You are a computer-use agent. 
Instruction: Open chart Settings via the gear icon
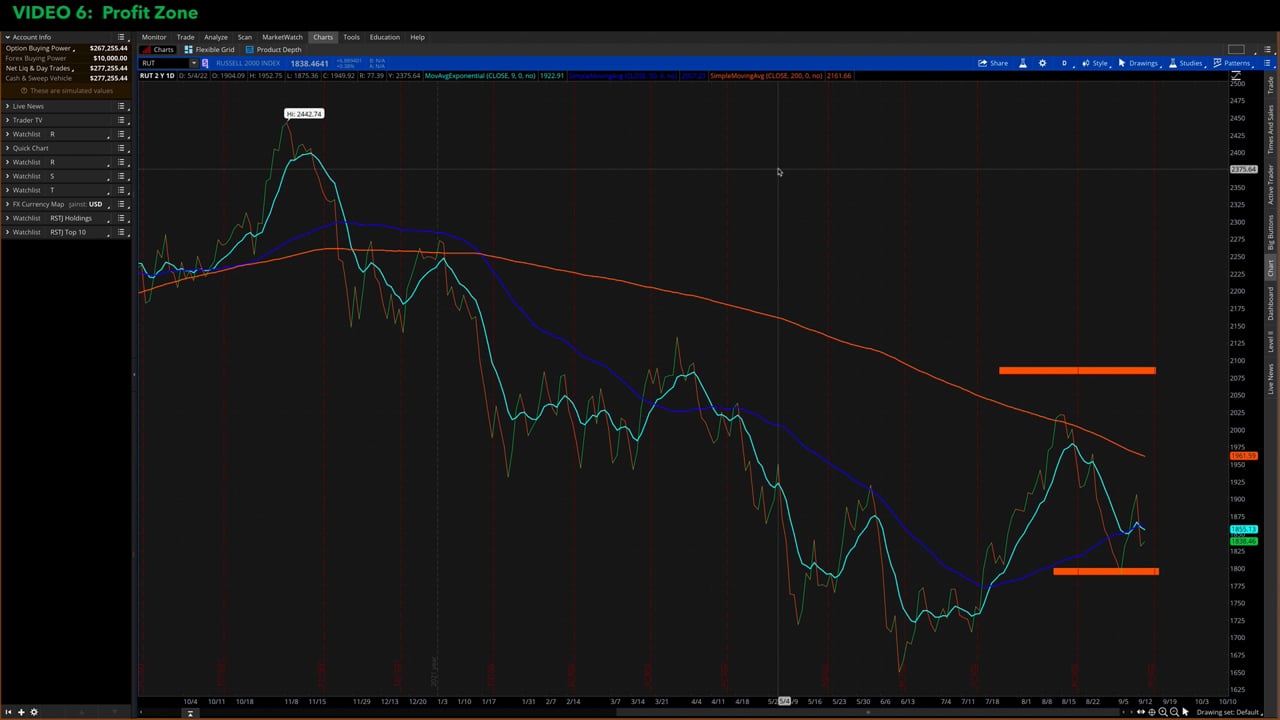[1042, 63]
